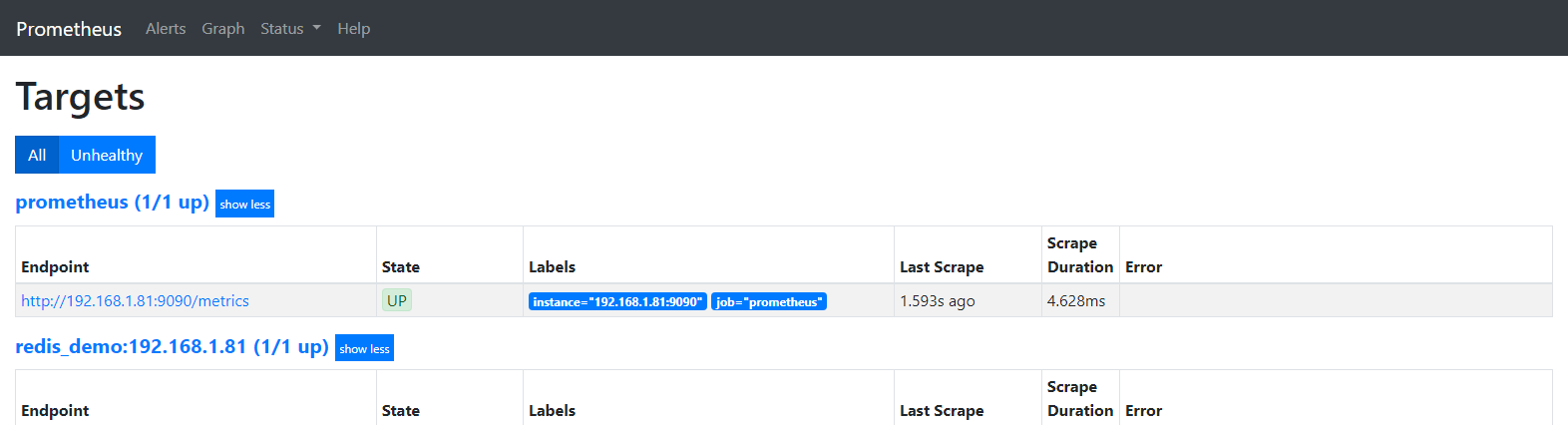Expand the Status dropdown menu
Image resolution: width=1568 pixels, height=425 pixels.
290,29
